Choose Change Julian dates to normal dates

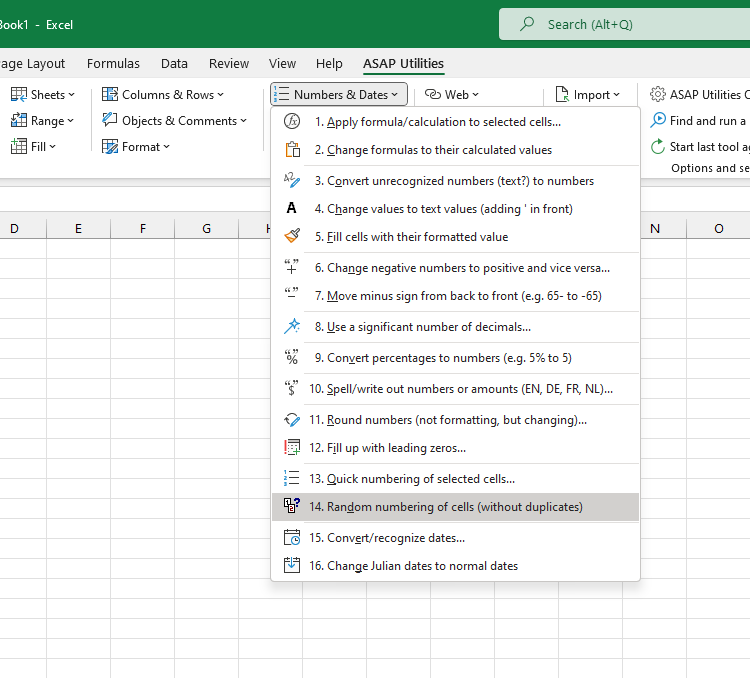[x=455, y=566]
